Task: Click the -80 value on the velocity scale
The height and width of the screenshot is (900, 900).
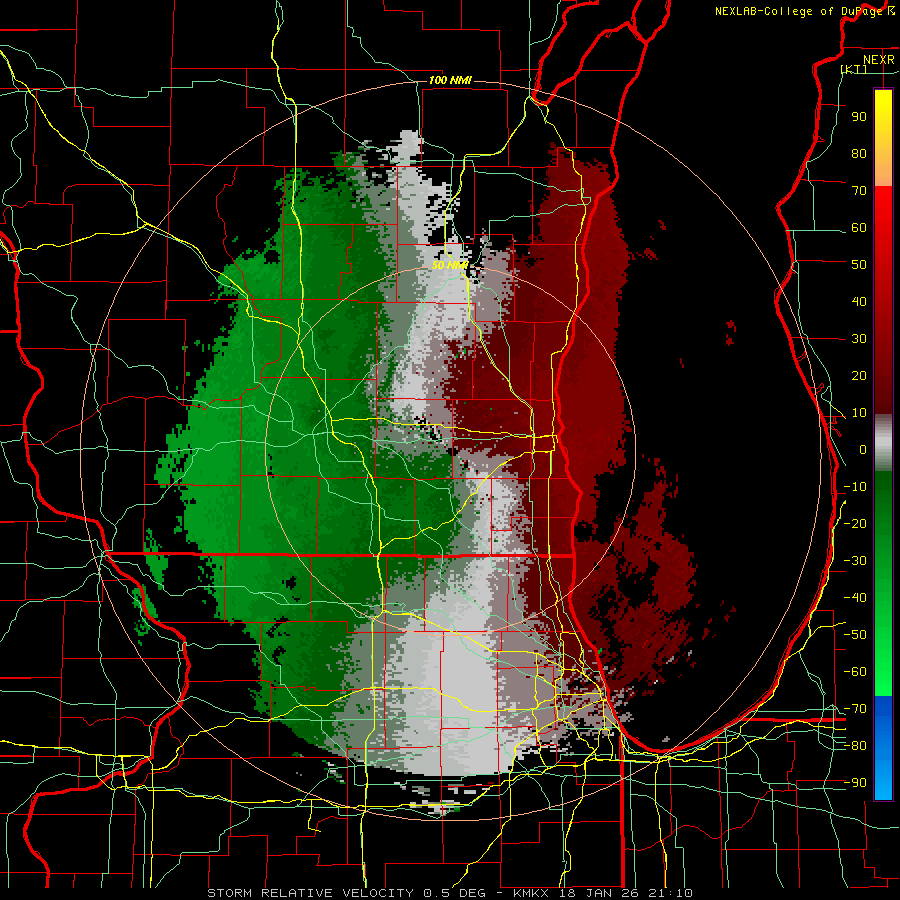Action: tap(855, 746)
